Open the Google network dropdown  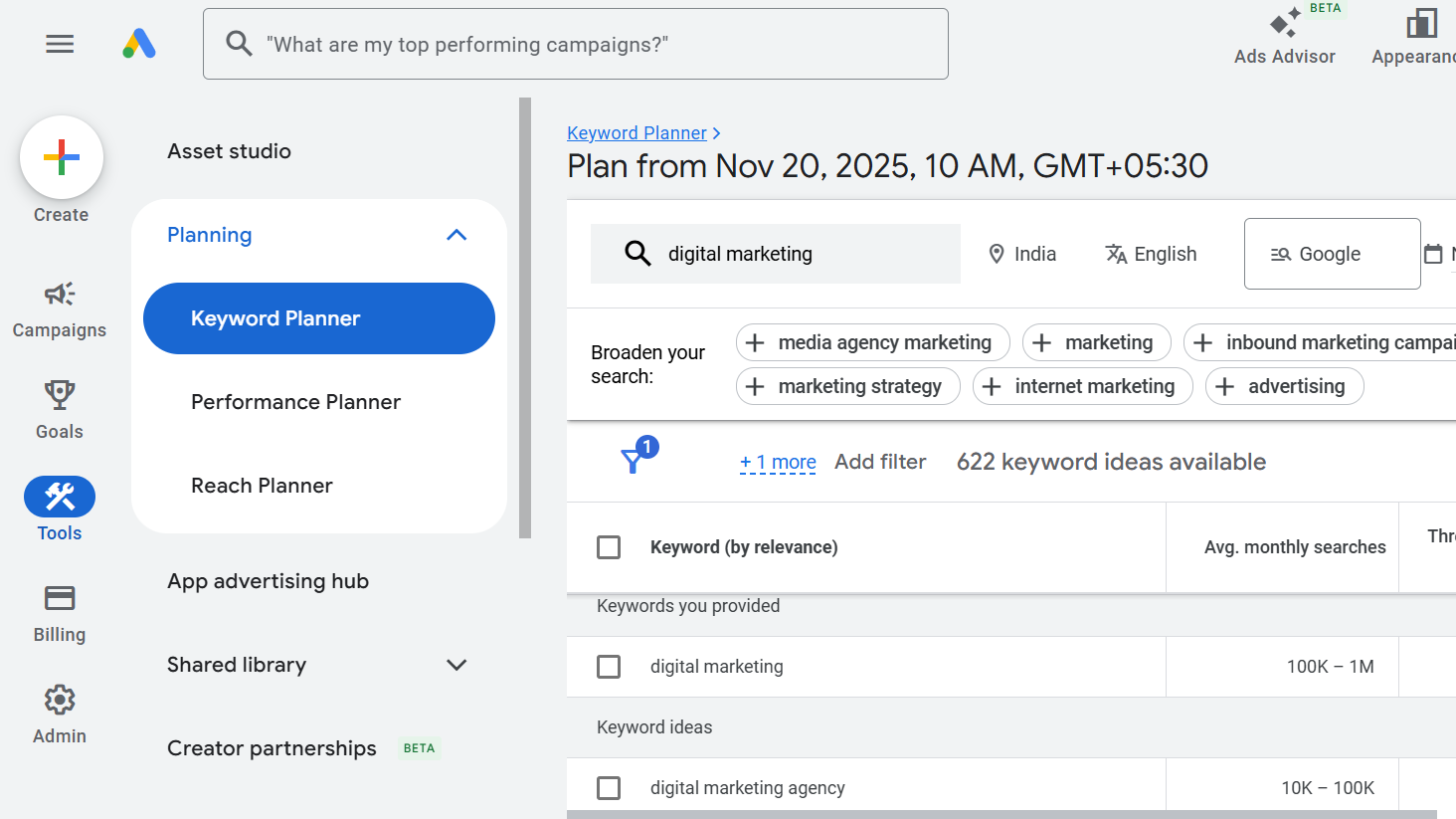(x=1332, y=254)
